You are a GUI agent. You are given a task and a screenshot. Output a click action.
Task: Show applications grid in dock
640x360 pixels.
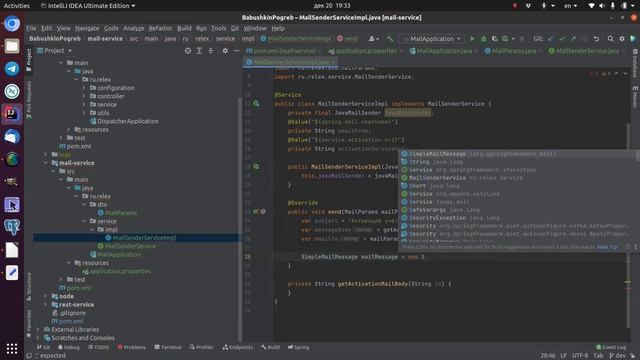click(12, 349)
